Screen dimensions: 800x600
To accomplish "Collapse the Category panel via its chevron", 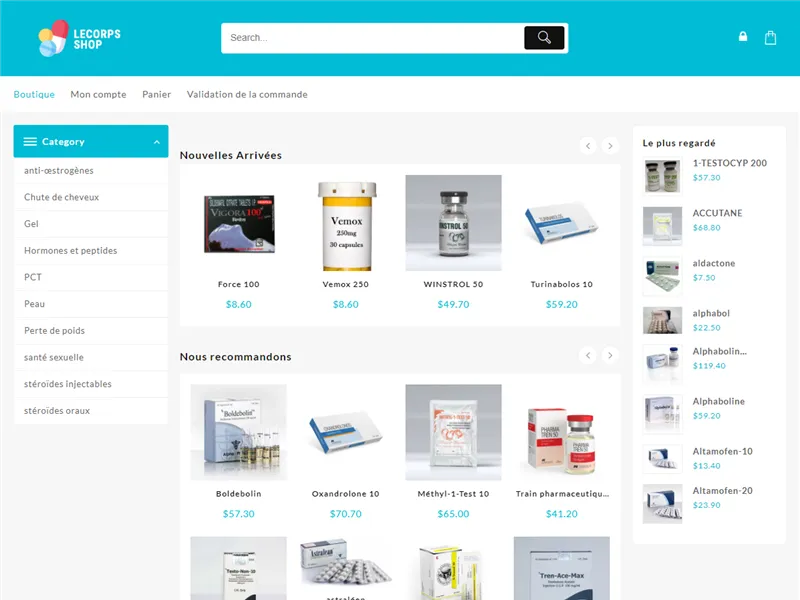I will [x=158, y=141].
